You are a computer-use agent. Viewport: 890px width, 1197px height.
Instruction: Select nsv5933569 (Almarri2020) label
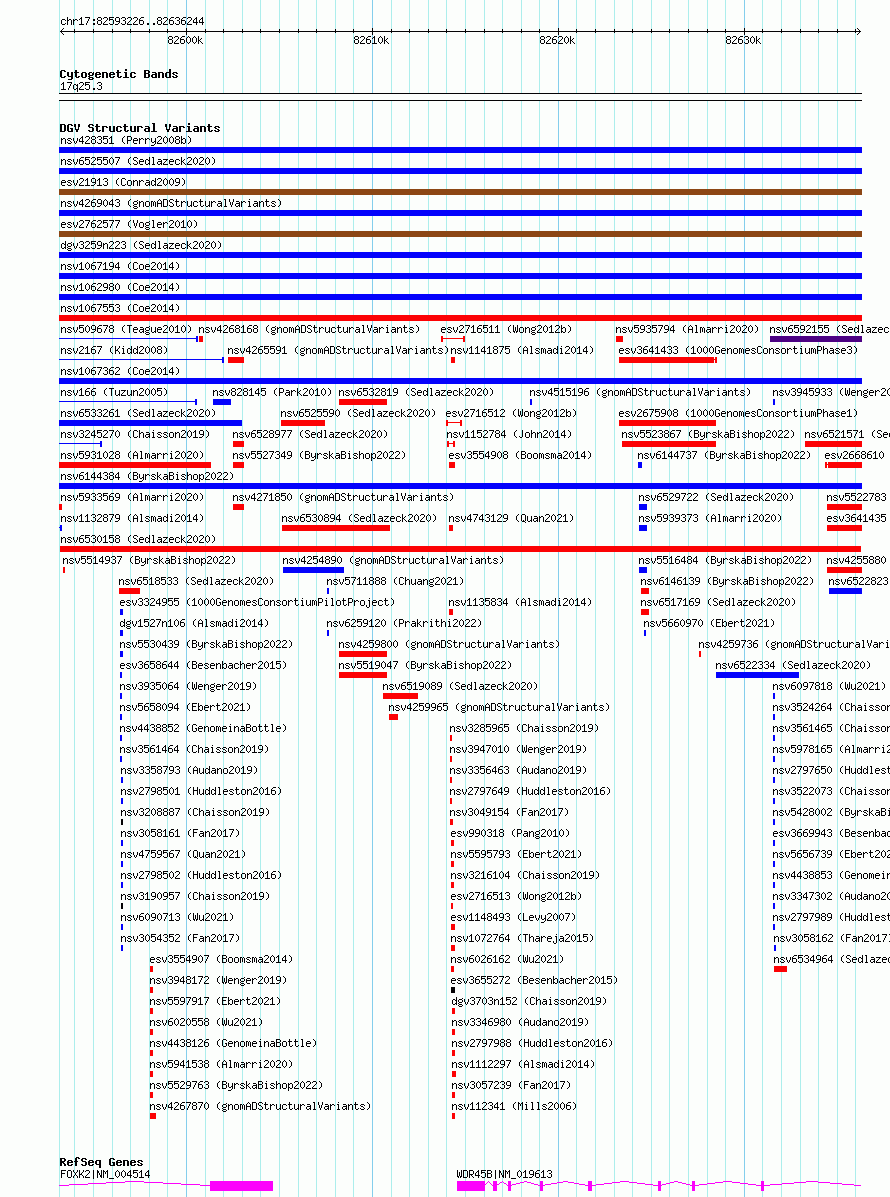132,497
